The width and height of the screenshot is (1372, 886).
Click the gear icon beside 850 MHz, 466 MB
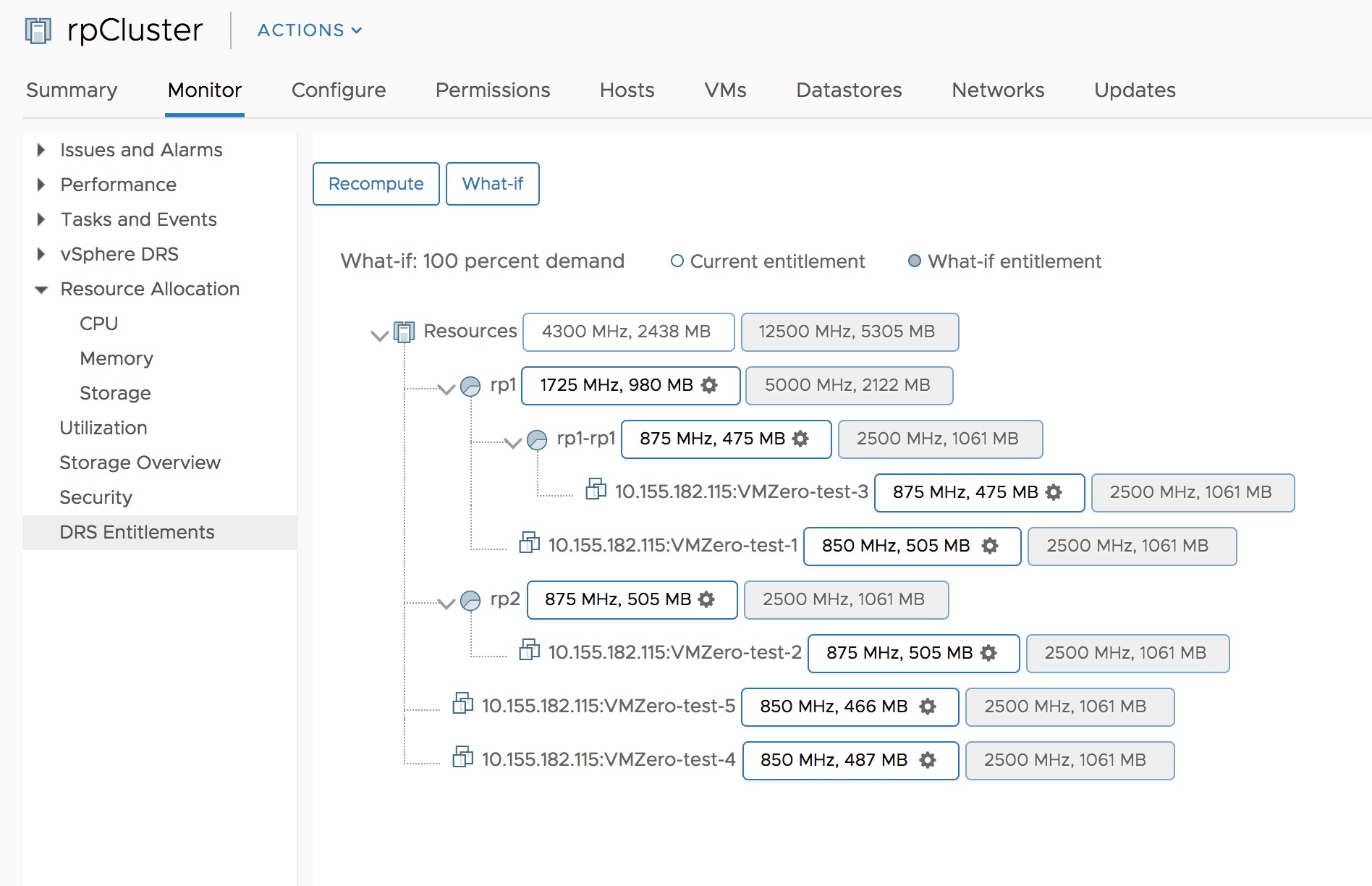[928, 706]
